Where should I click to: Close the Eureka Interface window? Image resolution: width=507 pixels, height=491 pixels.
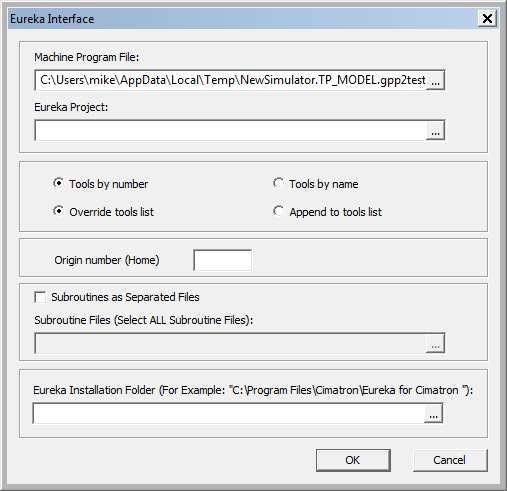point(487,18)
